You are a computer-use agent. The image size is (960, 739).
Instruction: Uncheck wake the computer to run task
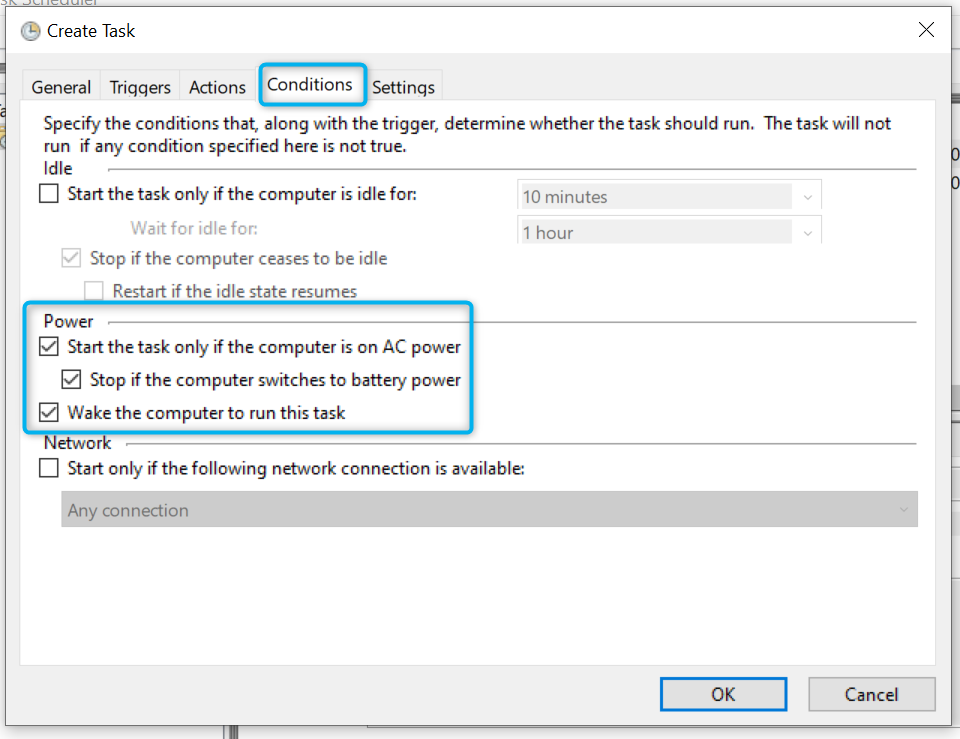point(49,412)
